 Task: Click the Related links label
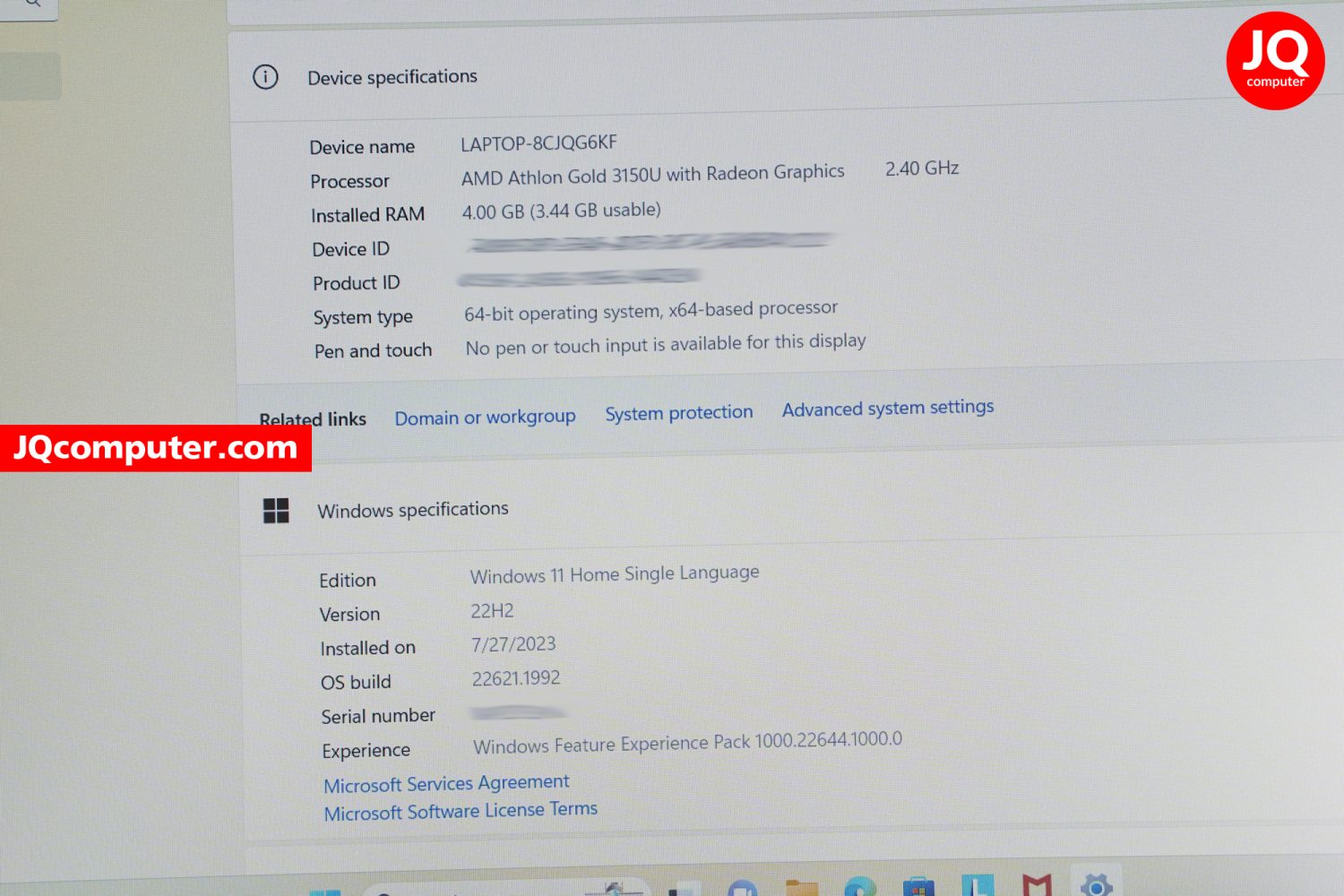pos(313,419)
